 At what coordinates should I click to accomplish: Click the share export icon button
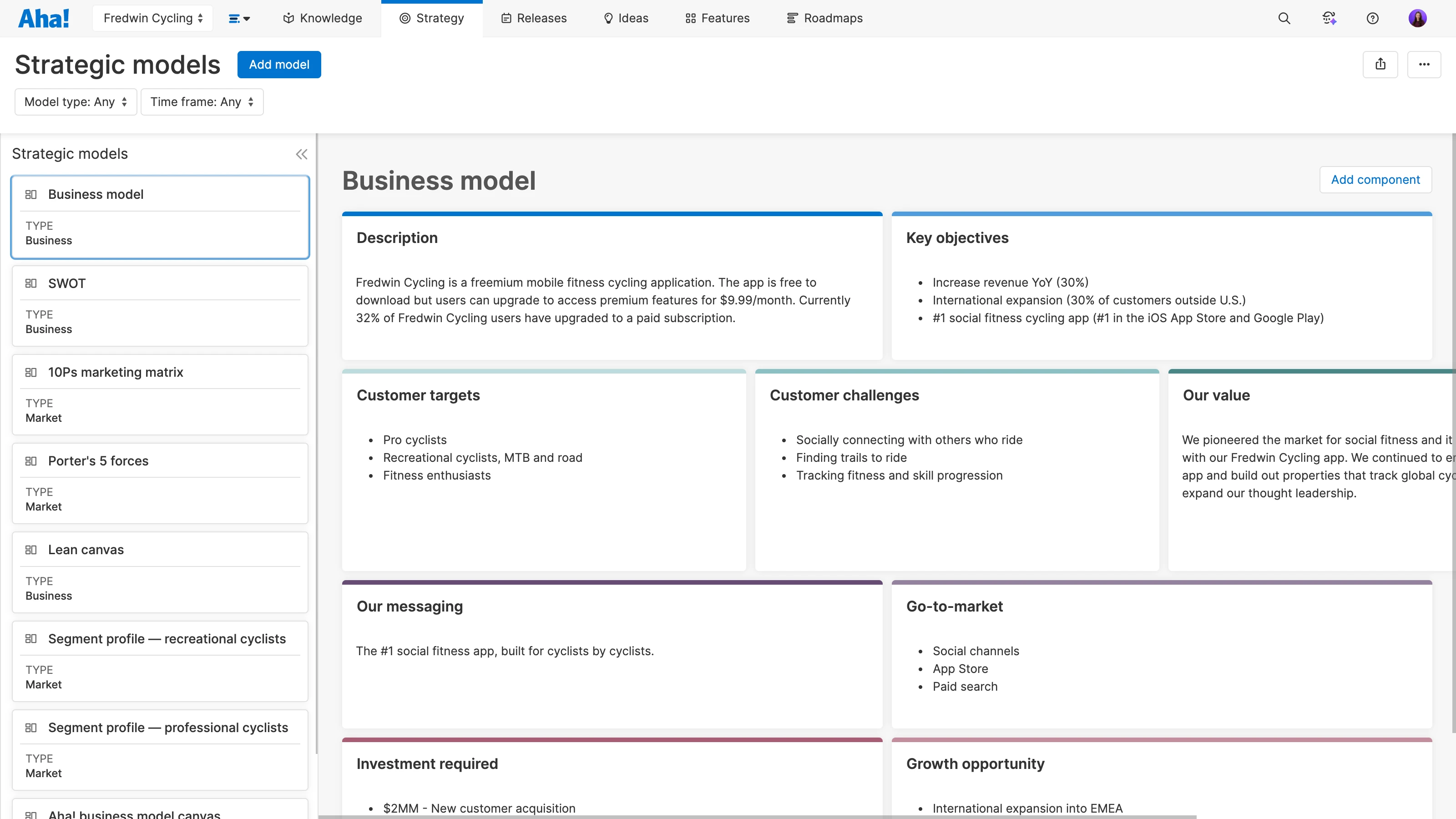1380,65
